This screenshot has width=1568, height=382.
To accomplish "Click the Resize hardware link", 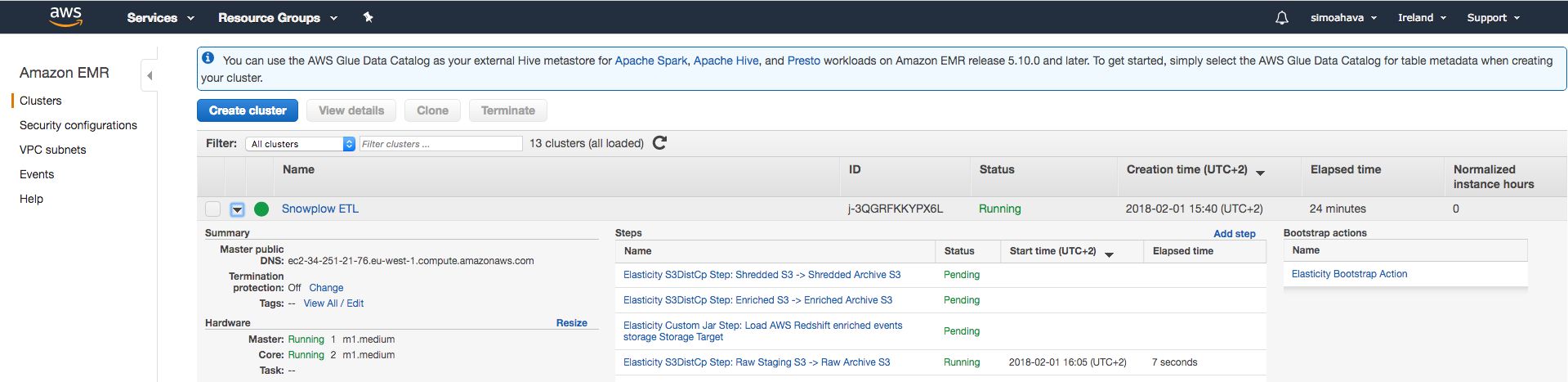I will 572,323.
